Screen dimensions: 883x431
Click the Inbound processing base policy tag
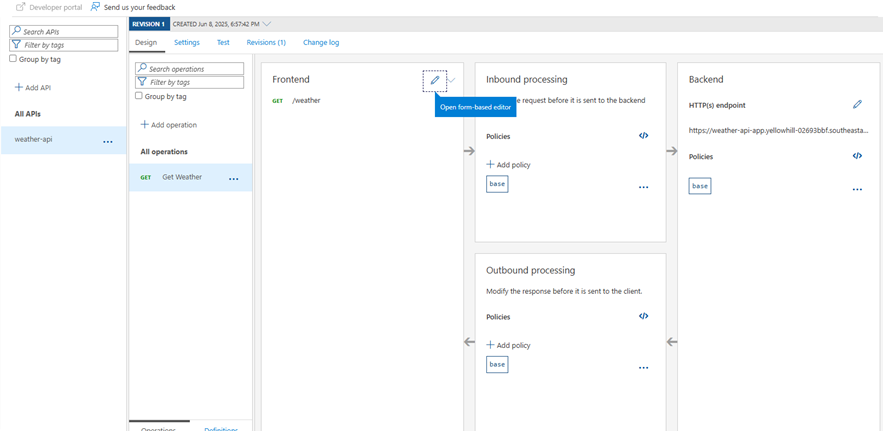(x=497, y=184)
